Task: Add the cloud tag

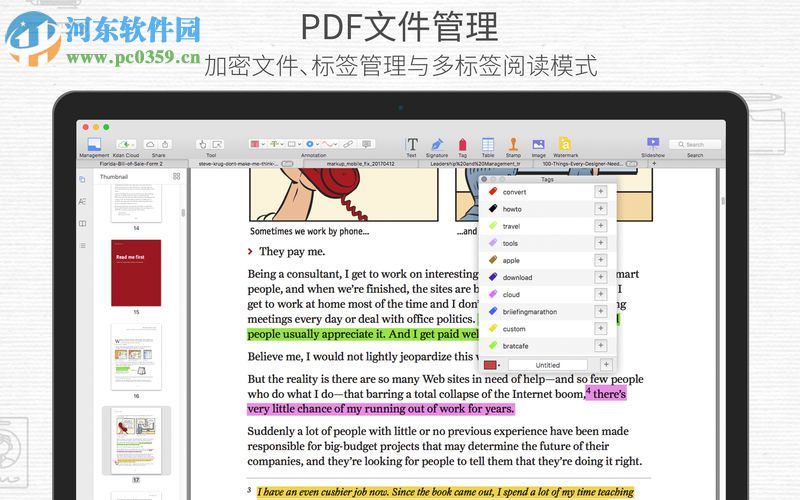Action: tap(601, 294)
